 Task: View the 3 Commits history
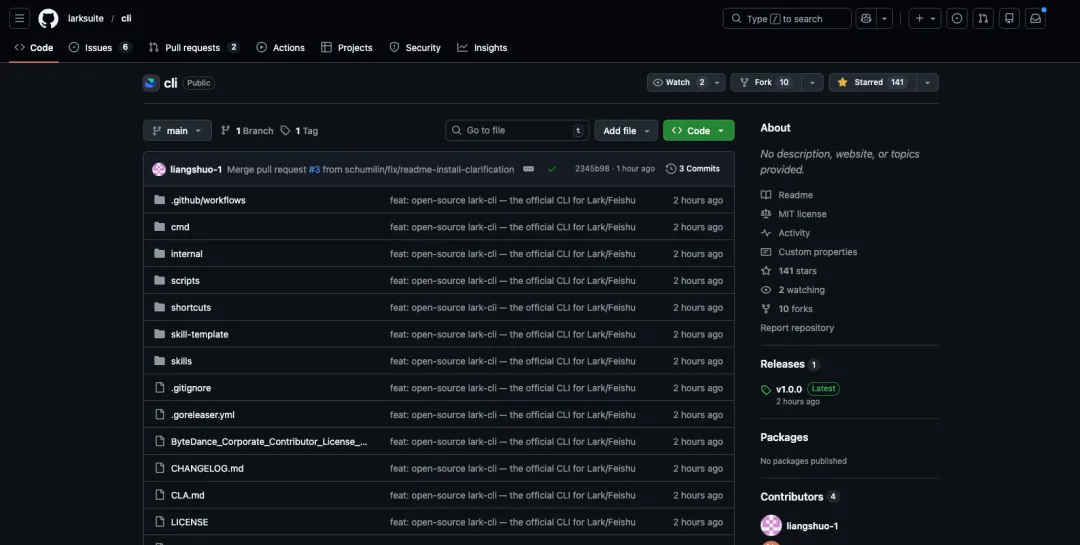(693, 169)
